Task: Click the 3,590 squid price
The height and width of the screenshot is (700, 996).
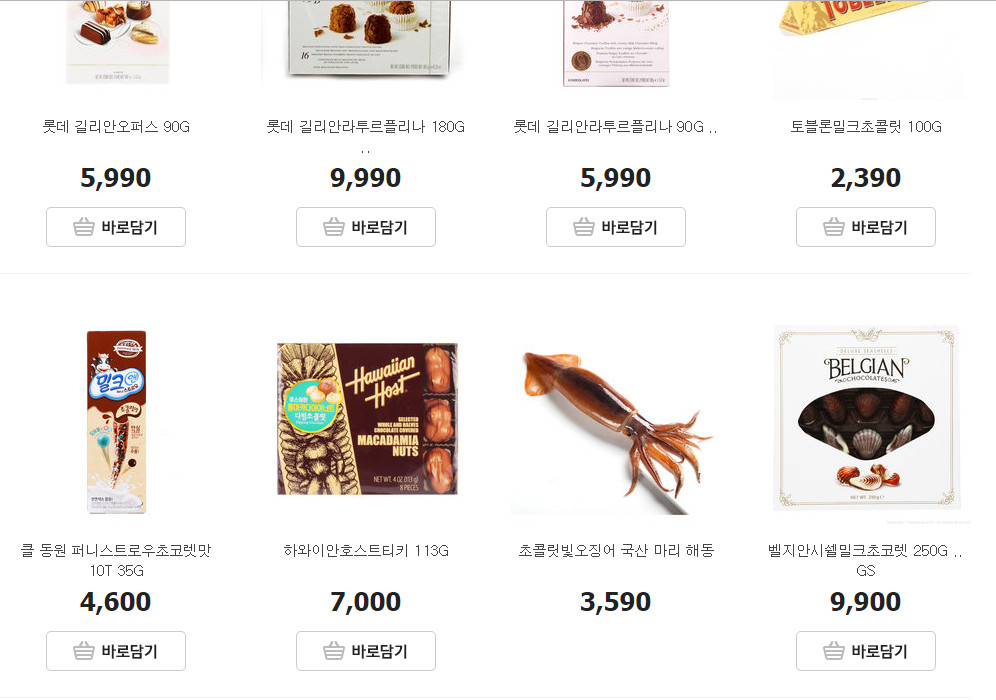Action: click(x=616, y=602)
